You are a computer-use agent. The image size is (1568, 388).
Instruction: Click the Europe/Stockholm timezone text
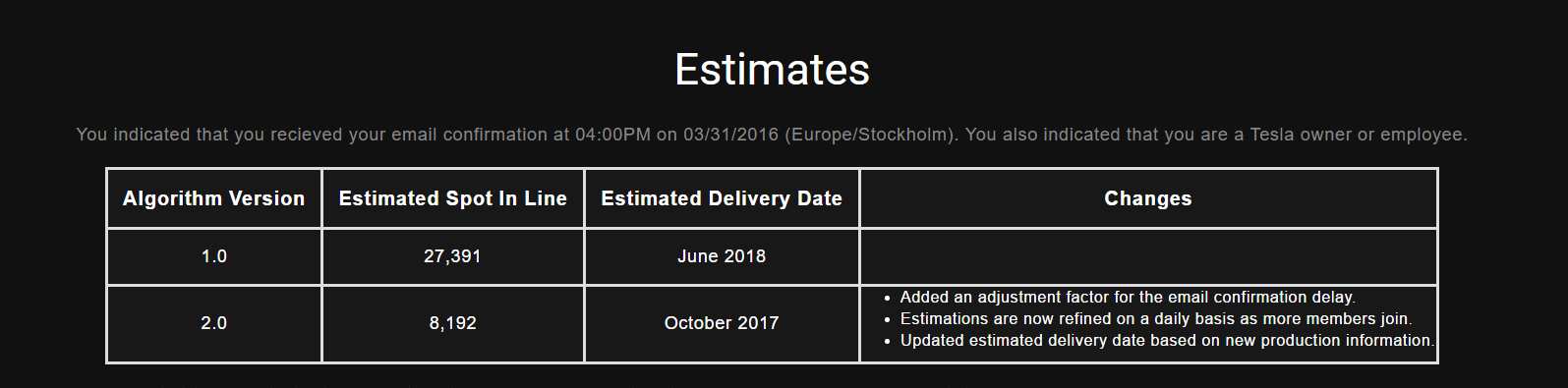[871, 135]
